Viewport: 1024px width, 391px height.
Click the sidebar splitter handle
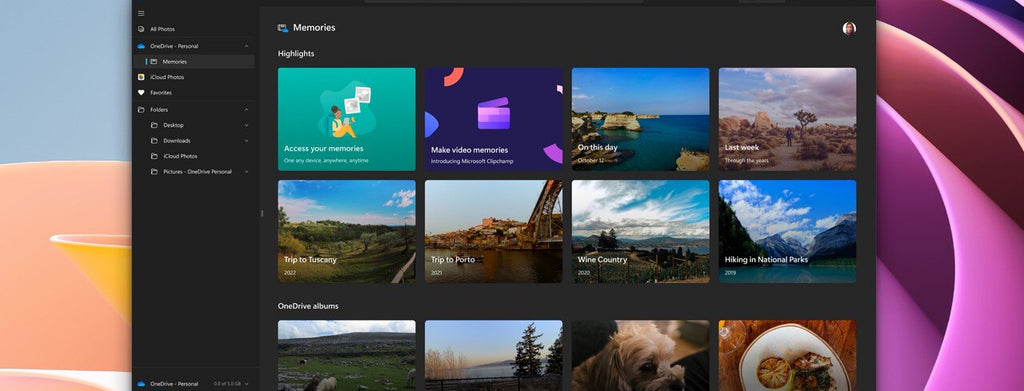261,213
